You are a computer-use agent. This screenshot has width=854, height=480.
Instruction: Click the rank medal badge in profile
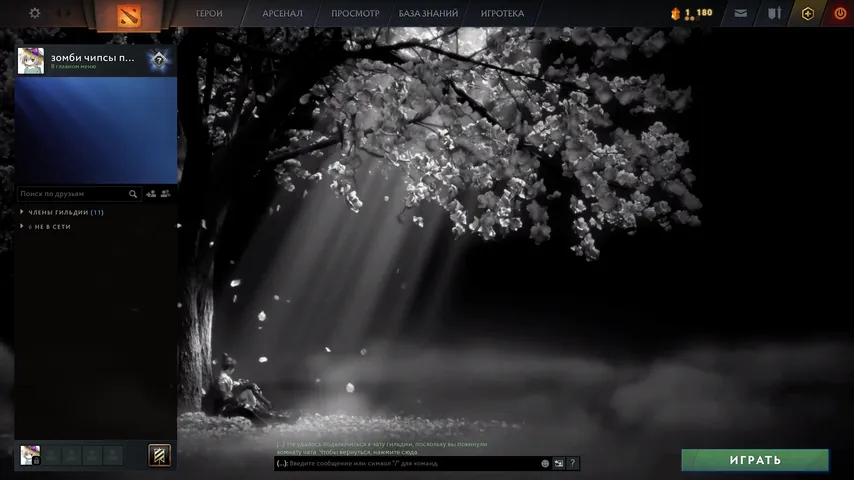[158, 60]
